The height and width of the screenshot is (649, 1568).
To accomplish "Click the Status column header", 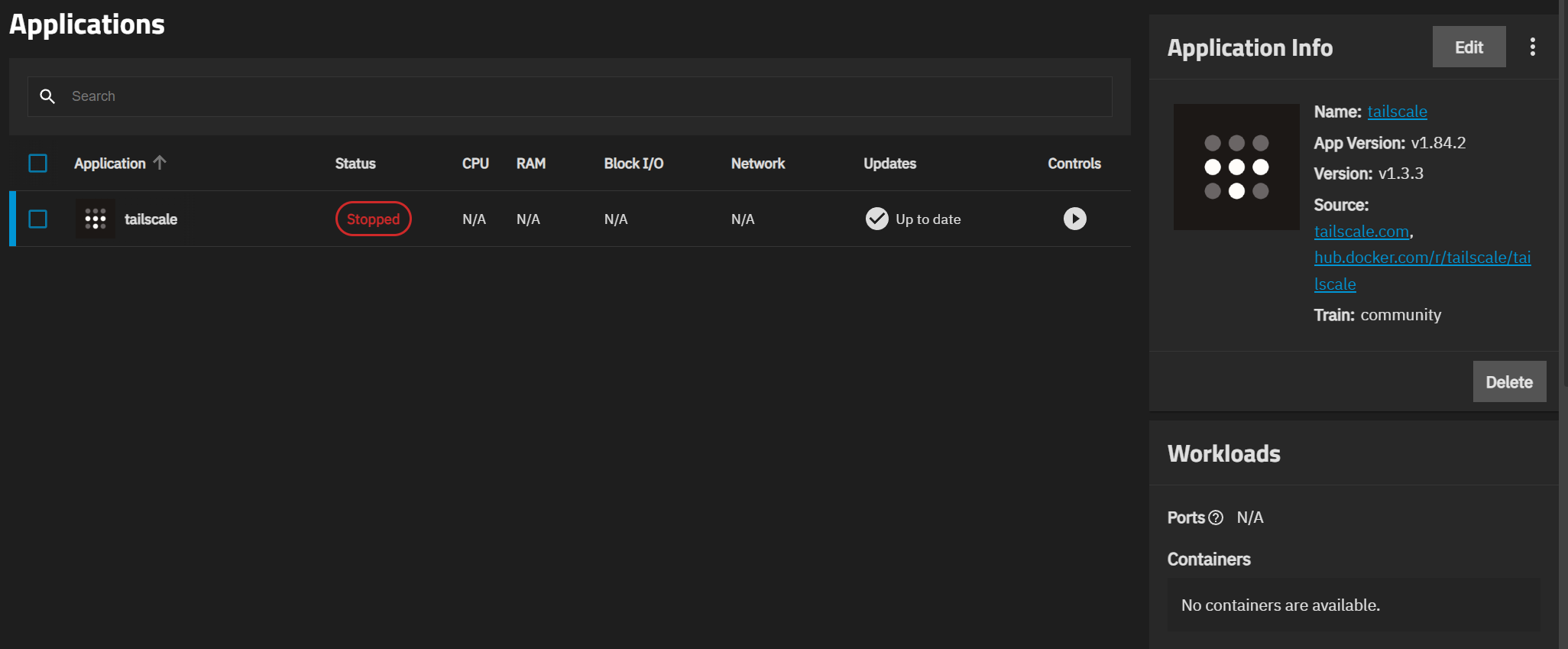I will pyautogui.click(x=355, y=164).
